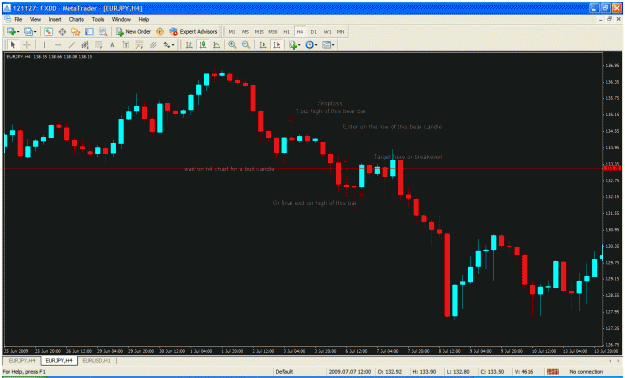Switch to Bar Chart display

[189, 45]
